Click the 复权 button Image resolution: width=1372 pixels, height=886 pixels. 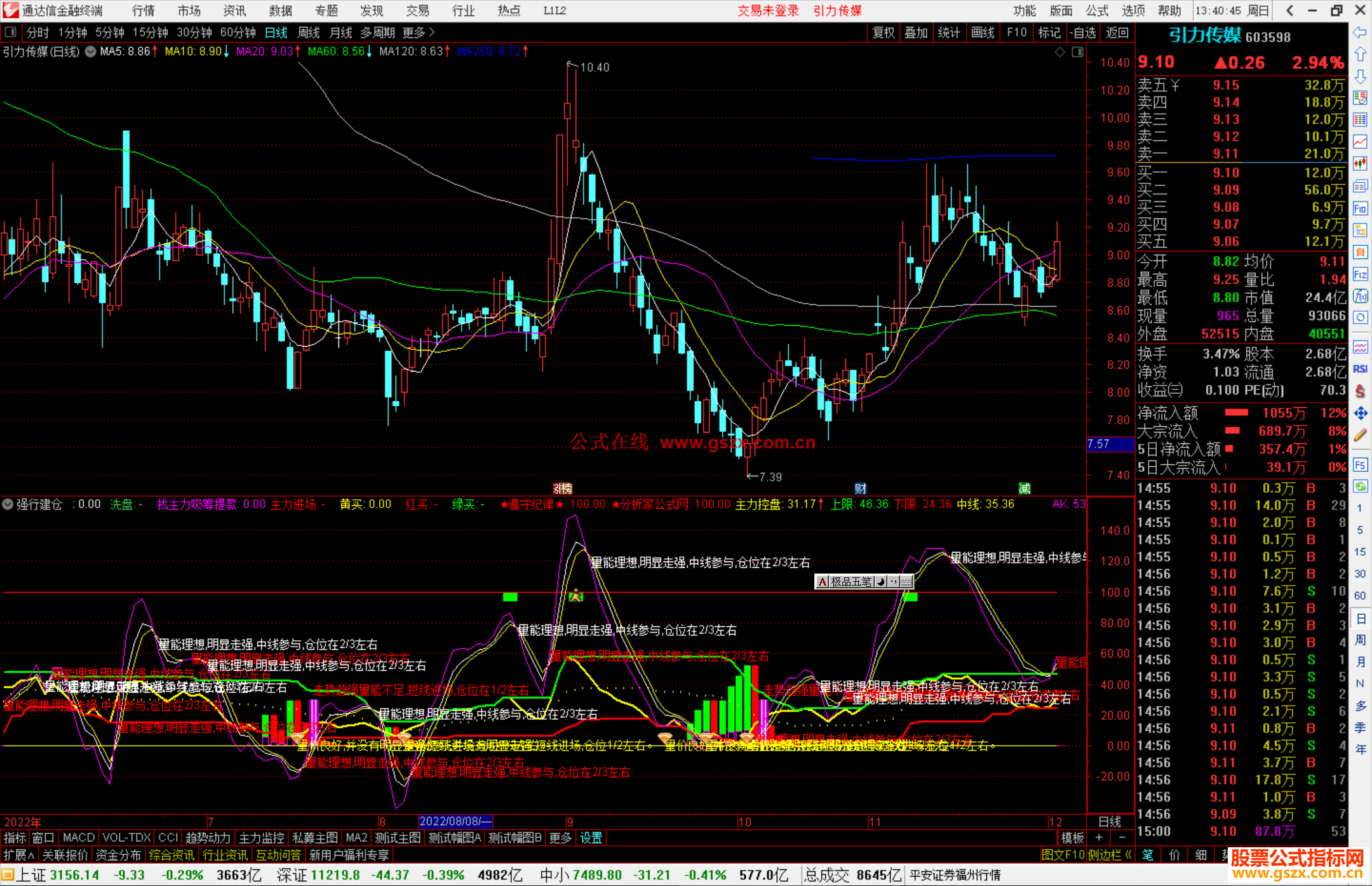883,32
